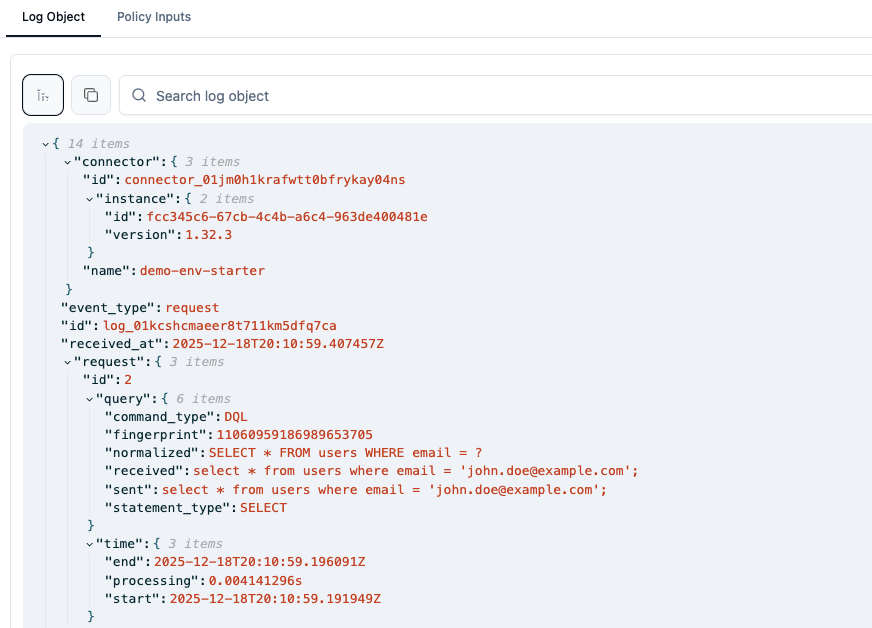Collapse the "request" object

click(66, 361)
